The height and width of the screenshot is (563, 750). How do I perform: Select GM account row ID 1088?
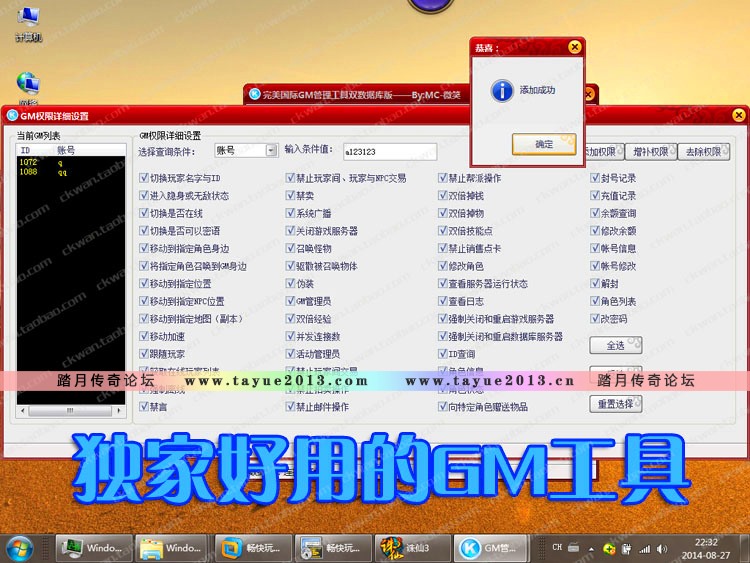(x=28, y=172)
